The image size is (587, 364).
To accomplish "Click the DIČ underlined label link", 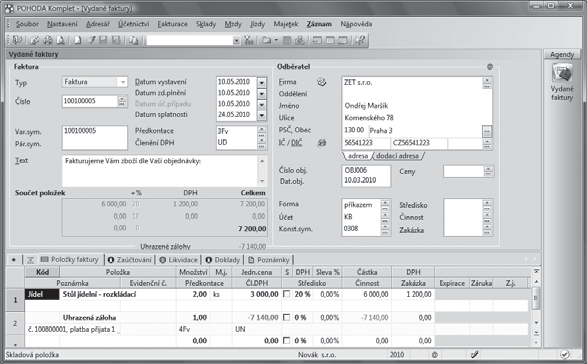I will [296, 143].
